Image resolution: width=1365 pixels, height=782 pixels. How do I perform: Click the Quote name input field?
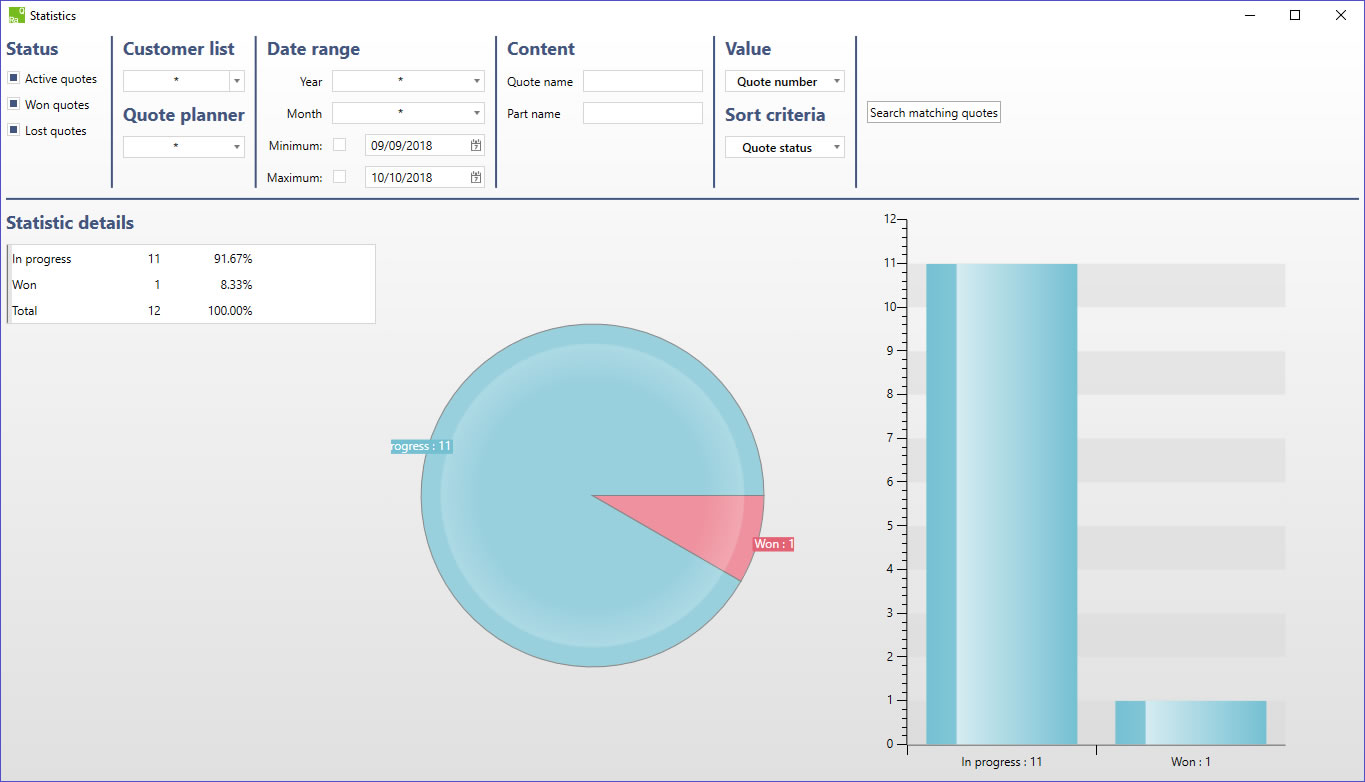643,81
